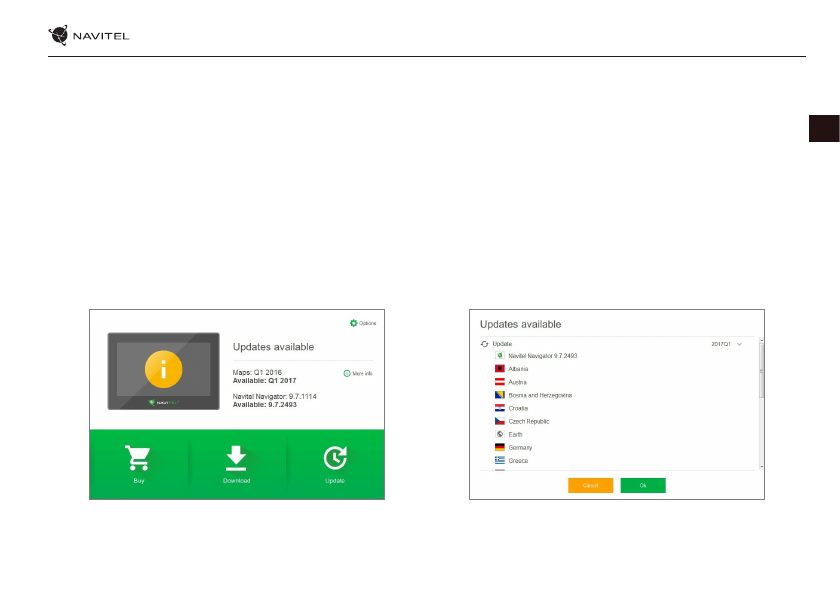Click the Download arrow icon
Image resolution: width=840 pixels, height=595 pixels.
236,457
